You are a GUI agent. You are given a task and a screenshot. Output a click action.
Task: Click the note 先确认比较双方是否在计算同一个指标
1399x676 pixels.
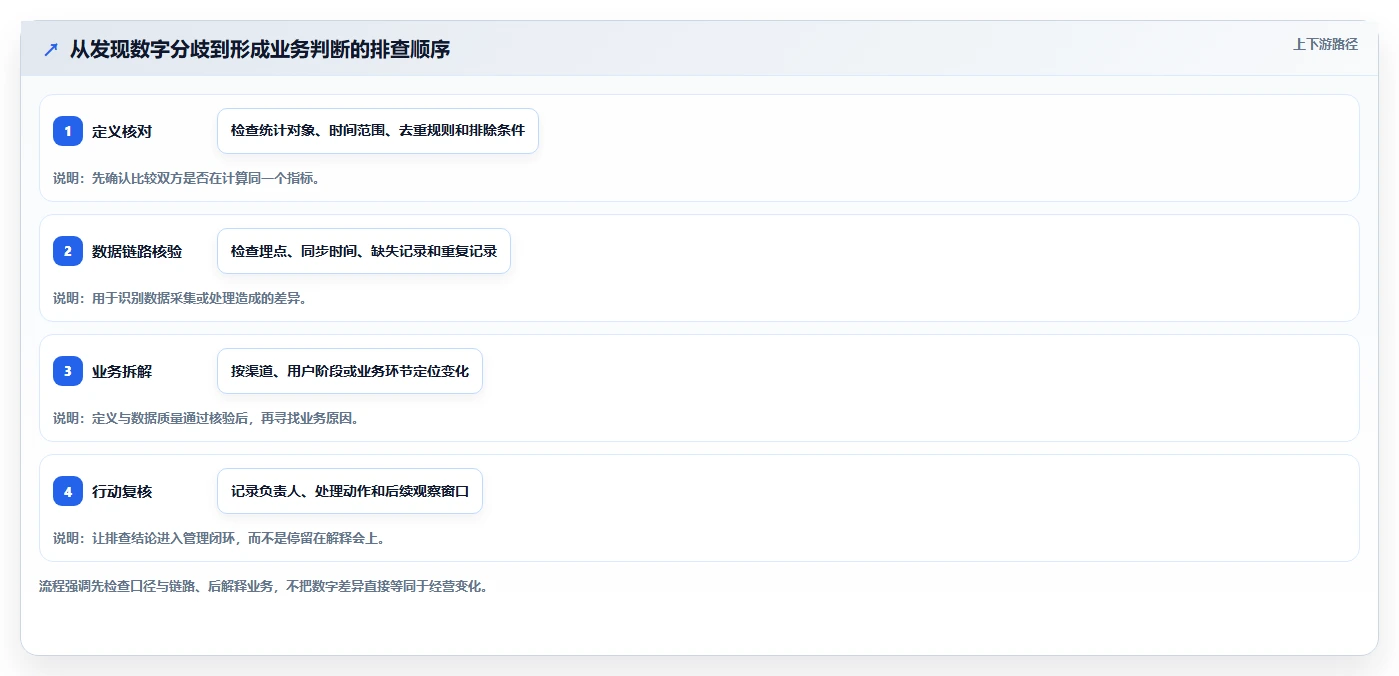186,178
